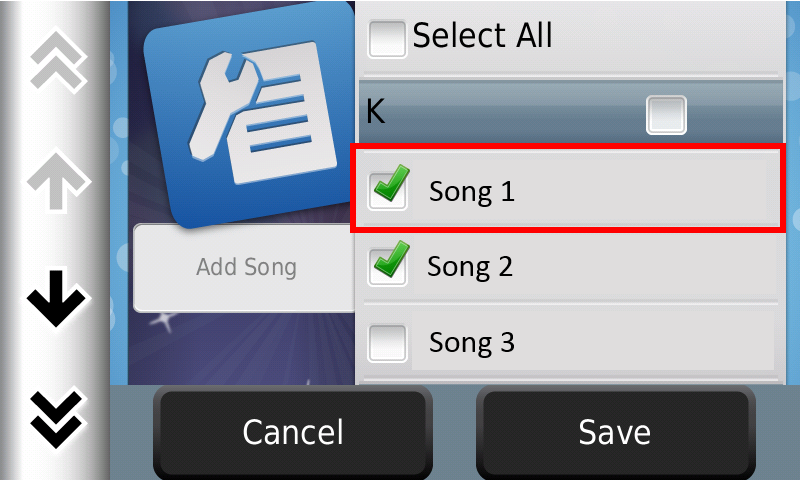
Task: Click the starry purple area below Add Song
Action: 241,348
